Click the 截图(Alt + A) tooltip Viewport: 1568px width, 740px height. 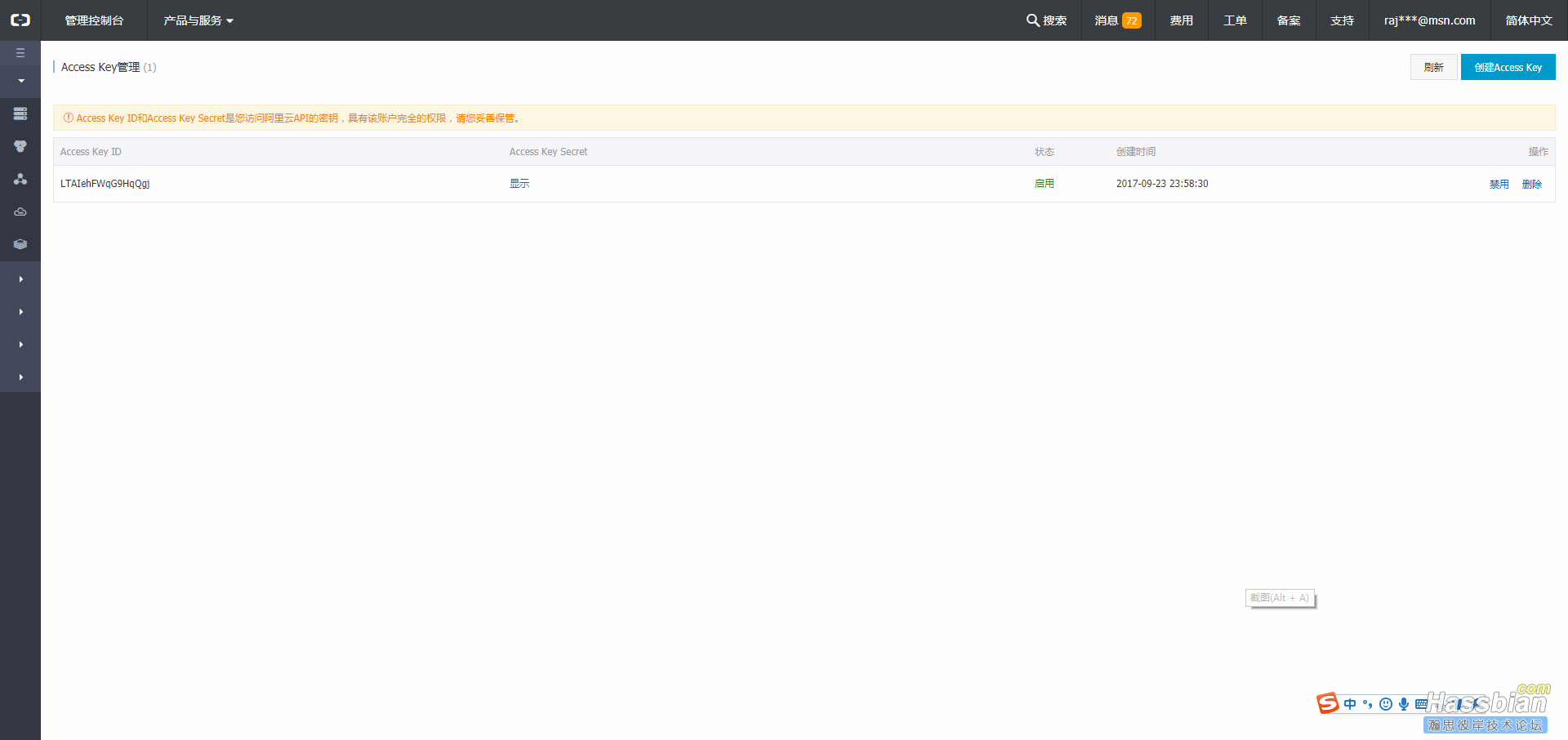(x=1280, y=598)
